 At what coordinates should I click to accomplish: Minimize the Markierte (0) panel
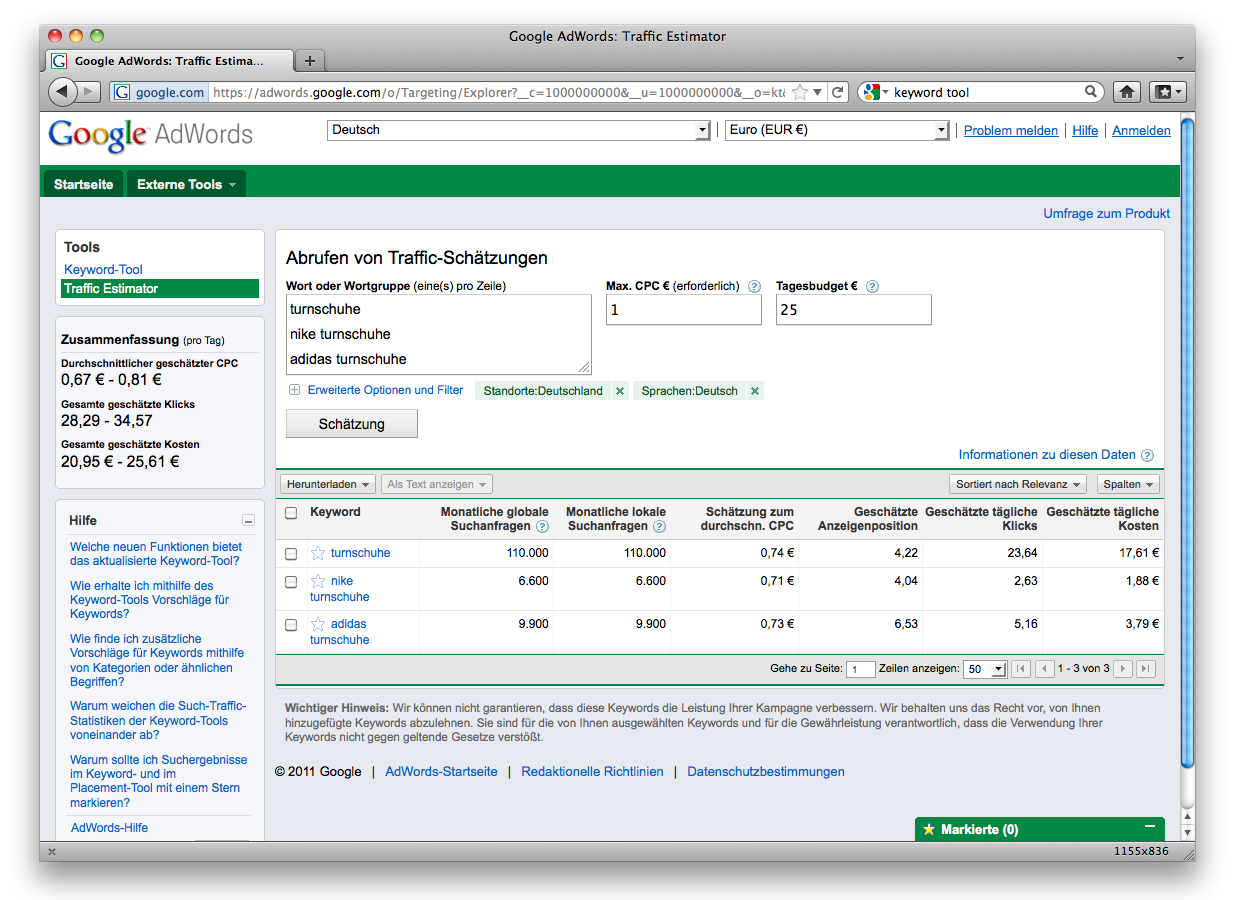pyautogui.click(x=1150, y=827)
